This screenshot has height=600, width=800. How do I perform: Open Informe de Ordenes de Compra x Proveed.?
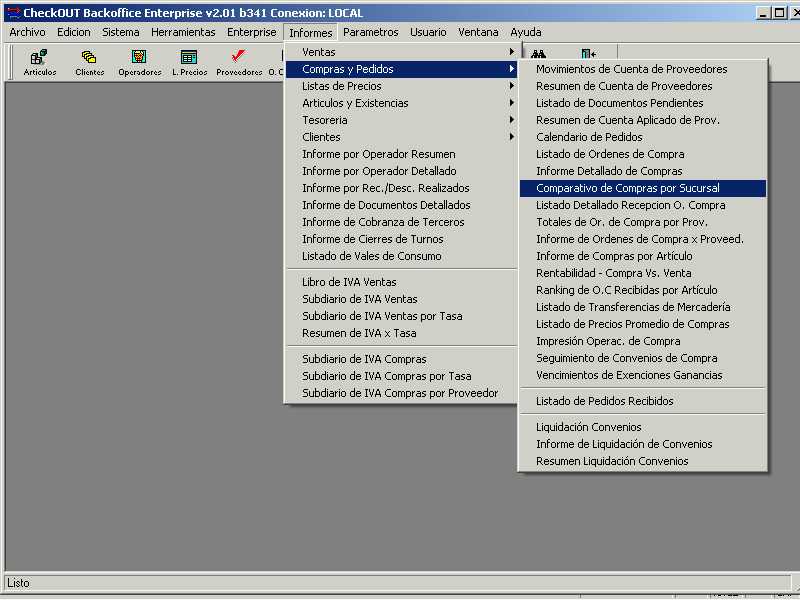(643, 239)
